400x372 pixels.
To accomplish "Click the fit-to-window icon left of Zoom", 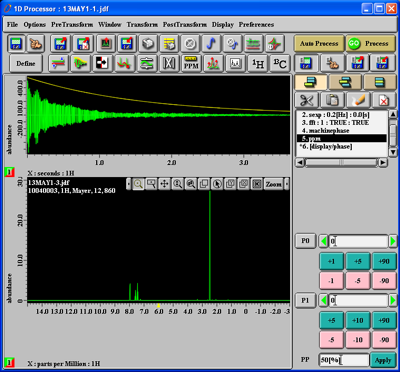I will (x=257, y=184).
